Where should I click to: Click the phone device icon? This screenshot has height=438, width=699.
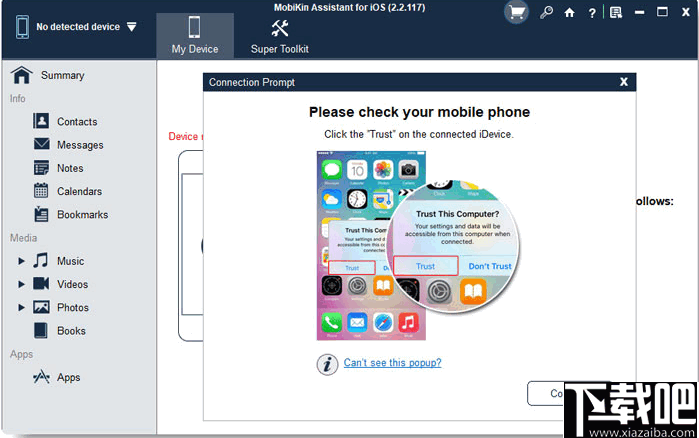click(x=23, y=27)
